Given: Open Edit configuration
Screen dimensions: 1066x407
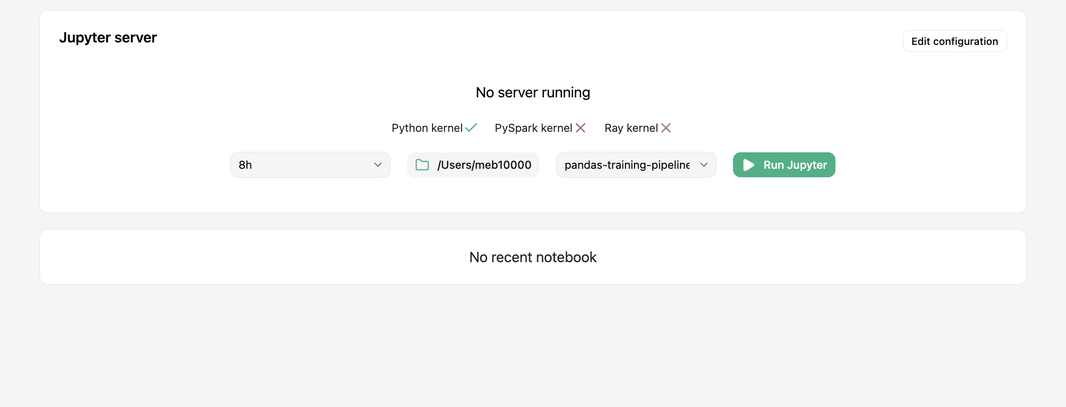Looking at the screenshot, I should (x=955, y=41).
